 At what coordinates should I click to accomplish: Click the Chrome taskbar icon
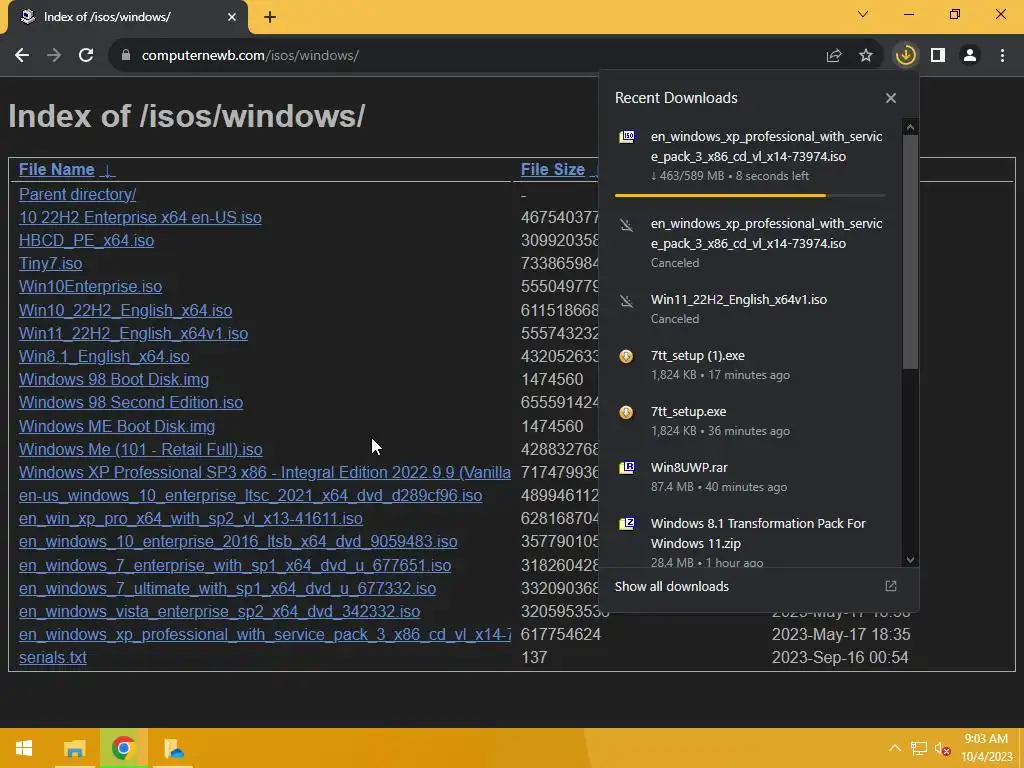(123, 748)
